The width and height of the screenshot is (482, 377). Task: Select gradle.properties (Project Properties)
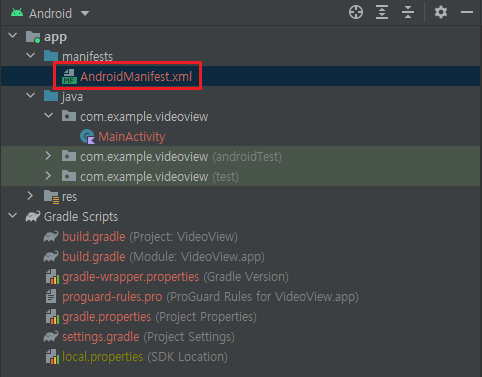click(159, 317)
